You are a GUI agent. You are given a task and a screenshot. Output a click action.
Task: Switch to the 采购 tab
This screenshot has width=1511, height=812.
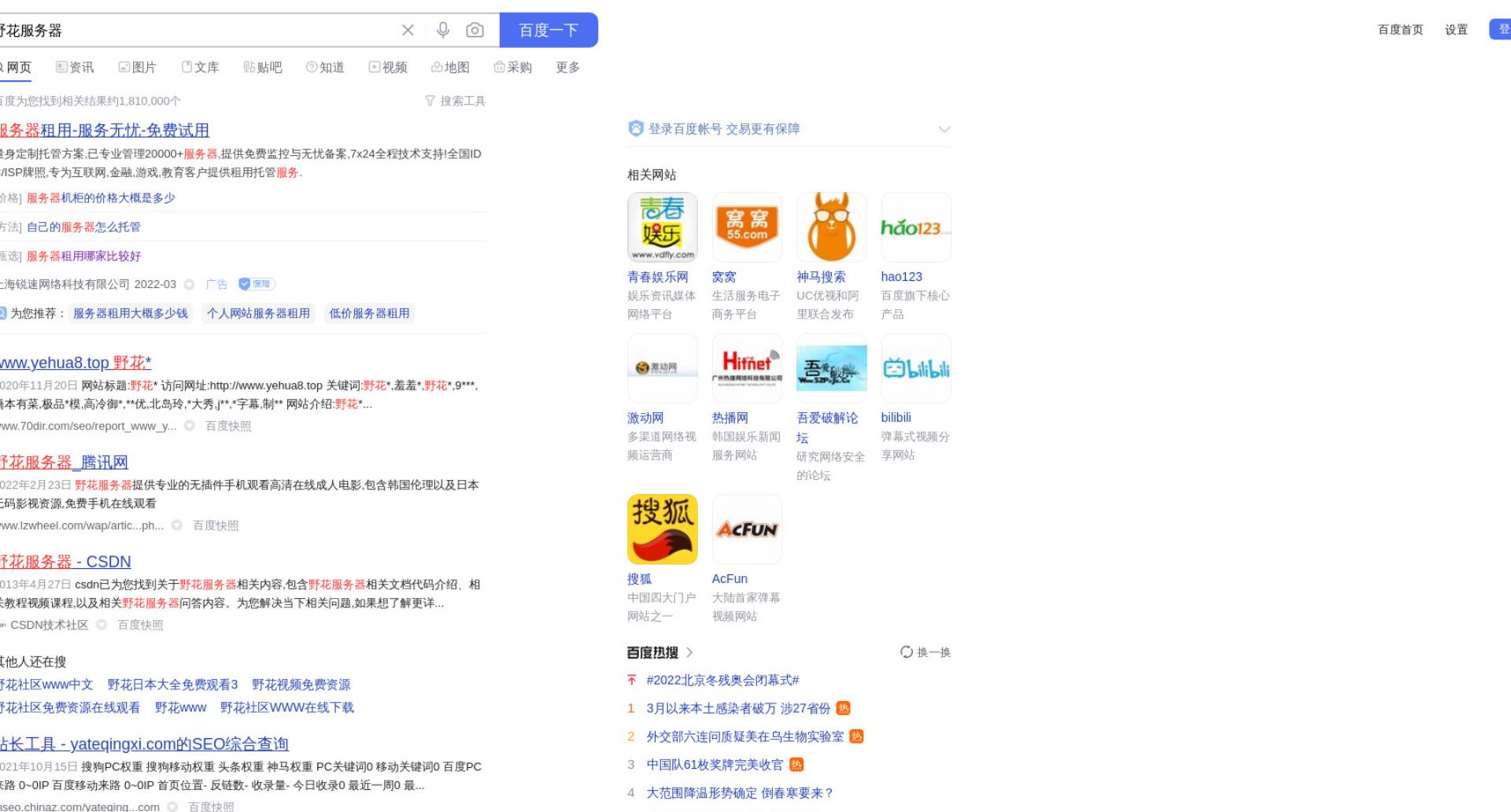click(x=512, y=68)
